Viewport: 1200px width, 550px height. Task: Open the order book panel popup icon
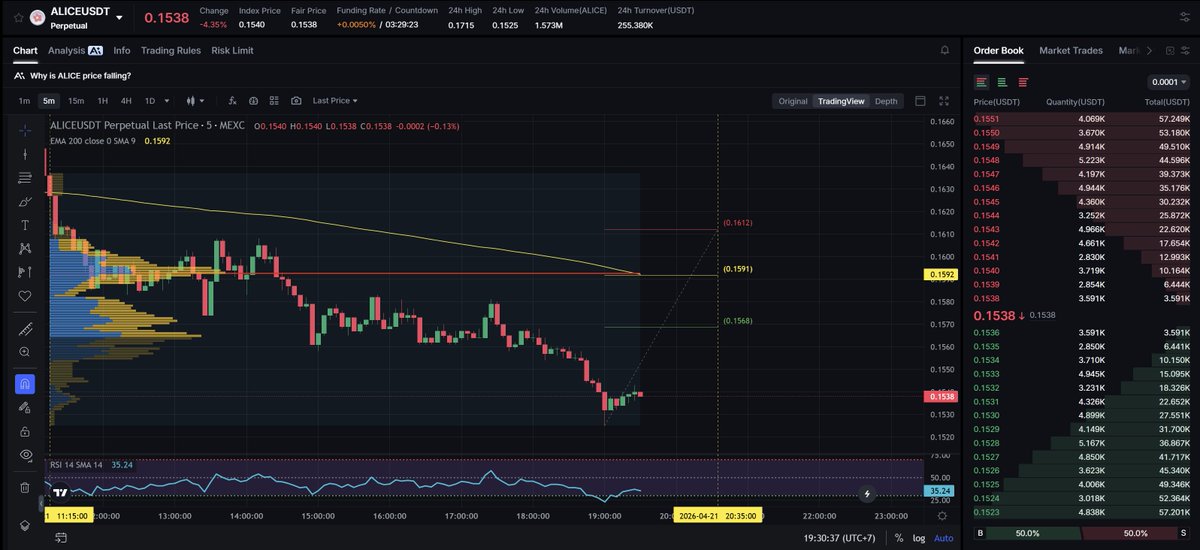coord(1168,50)
